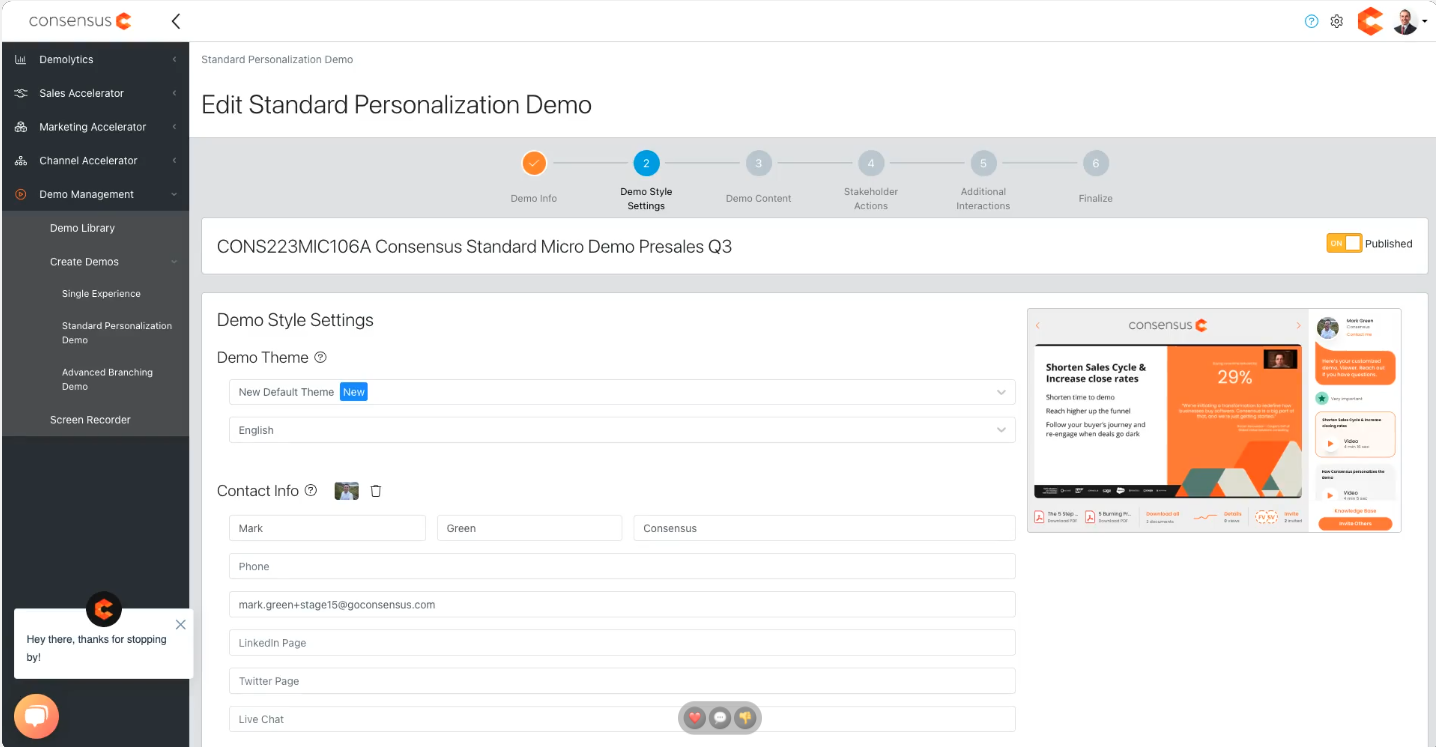
Task: Click the heart reaction icon
Action: pos(695,718)
